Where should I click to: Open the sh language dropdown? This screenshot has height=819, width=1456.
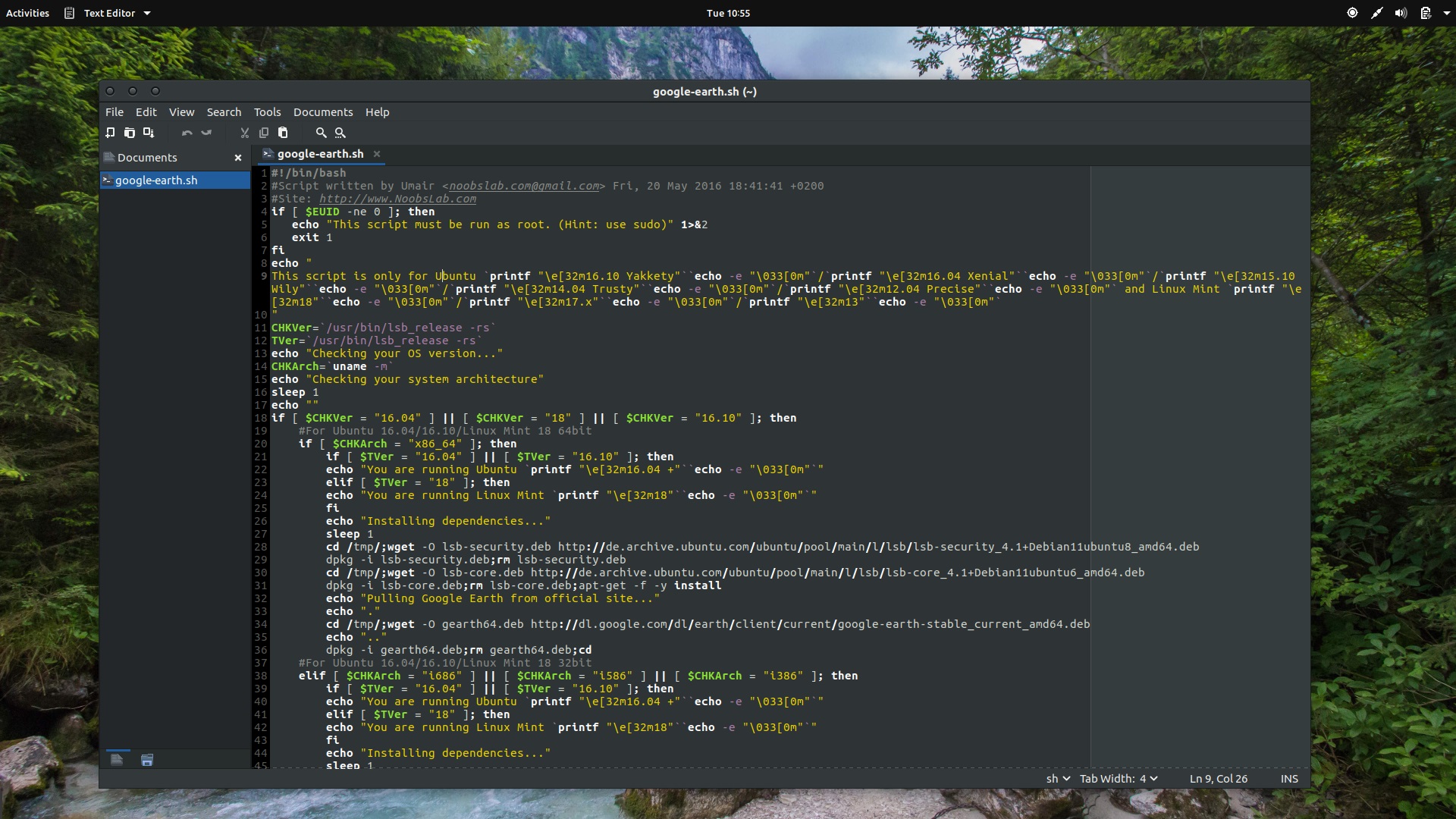1058,779
